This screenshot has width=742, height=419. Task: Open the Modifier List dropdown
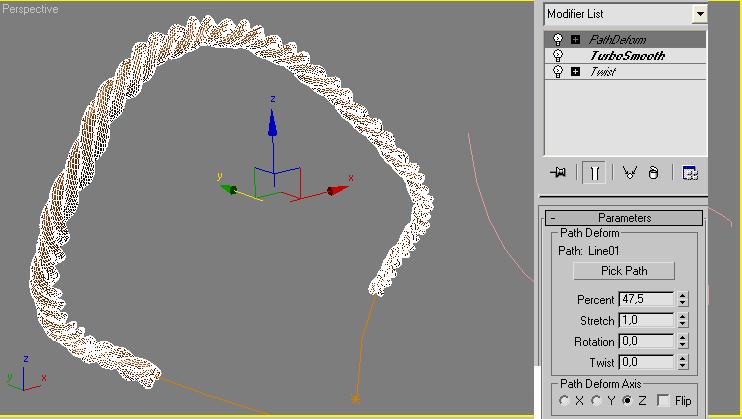699,14
